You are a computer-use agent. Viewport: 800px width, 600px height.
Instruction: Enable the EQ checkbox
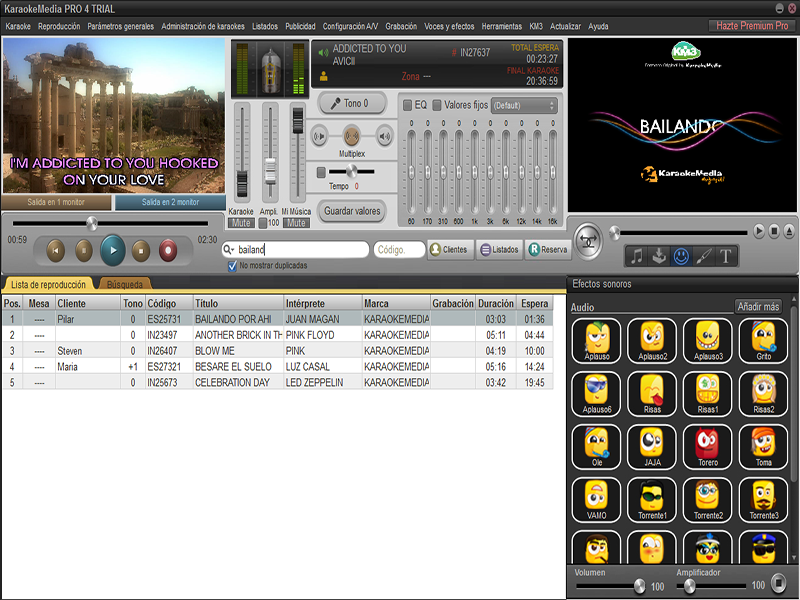pyautogui.click(x=407, y=105)
